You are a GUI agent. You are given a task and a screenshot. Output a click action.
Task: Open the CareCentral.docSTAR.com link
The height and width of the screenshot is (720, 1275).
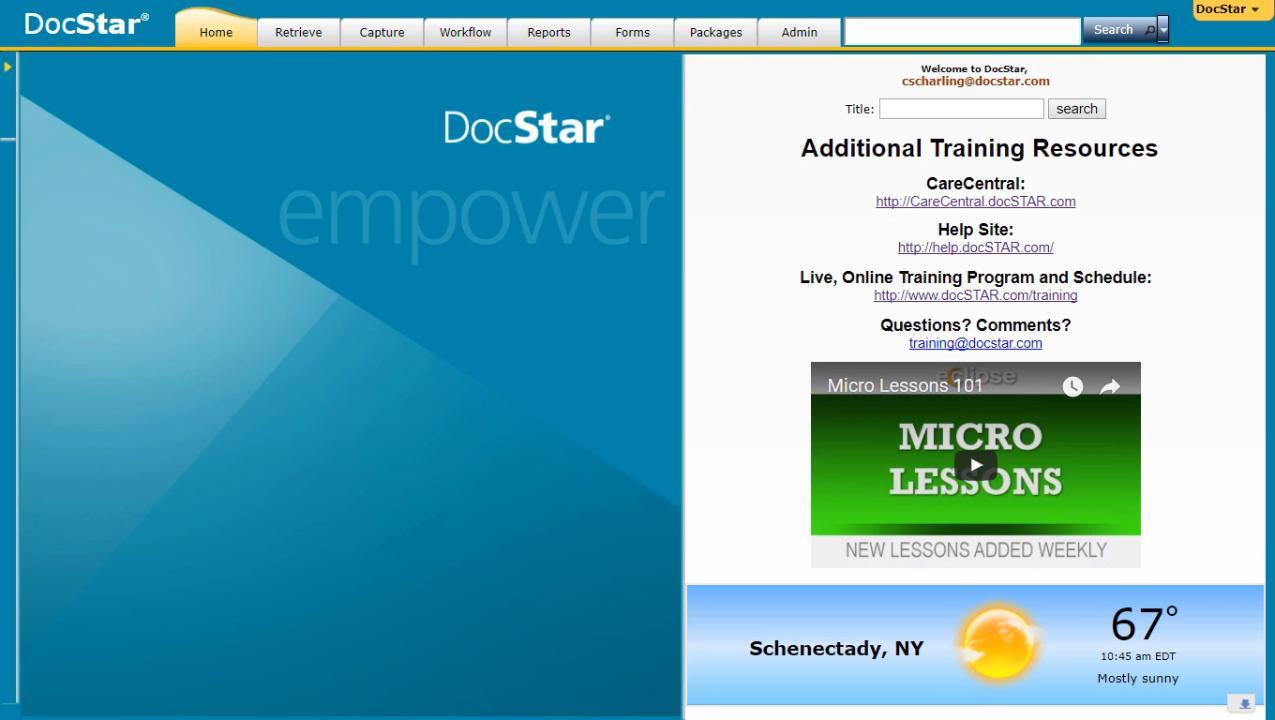point(976,201)
